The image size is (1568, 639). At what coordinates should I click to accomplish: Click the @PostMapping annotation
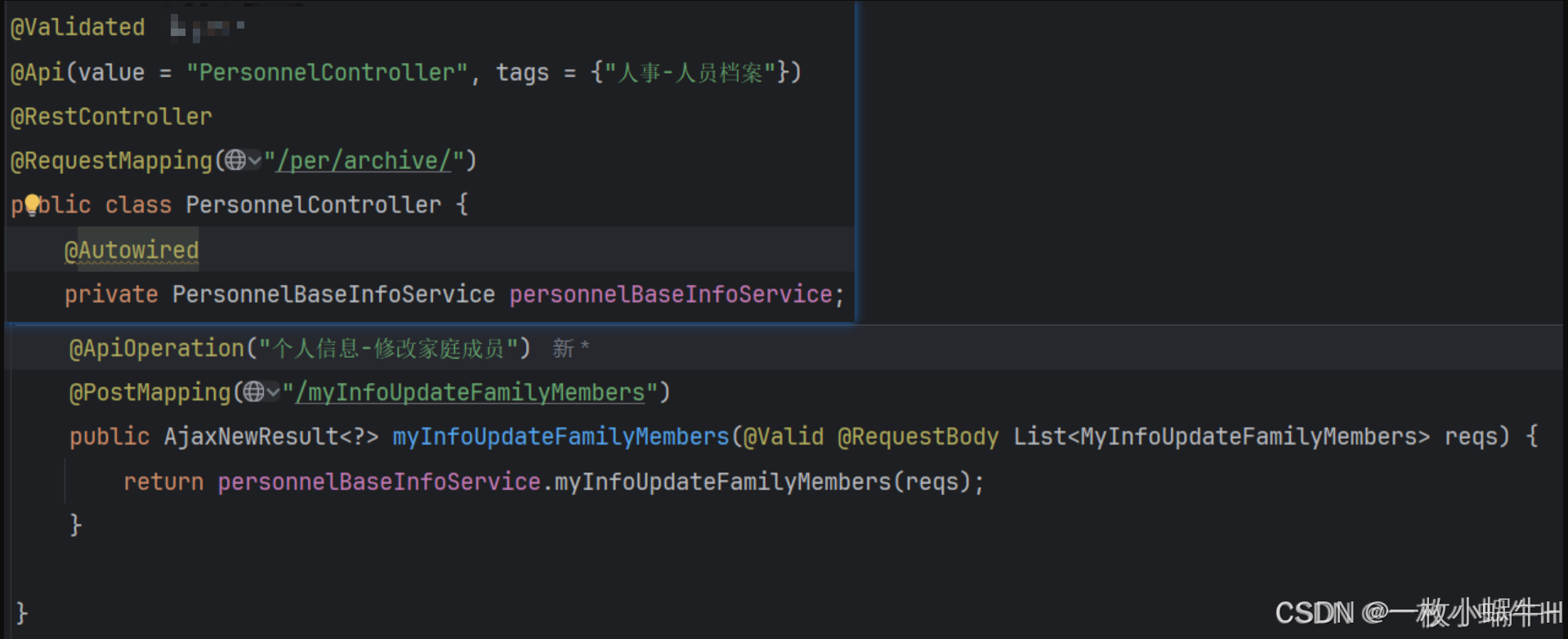(150, 393)
